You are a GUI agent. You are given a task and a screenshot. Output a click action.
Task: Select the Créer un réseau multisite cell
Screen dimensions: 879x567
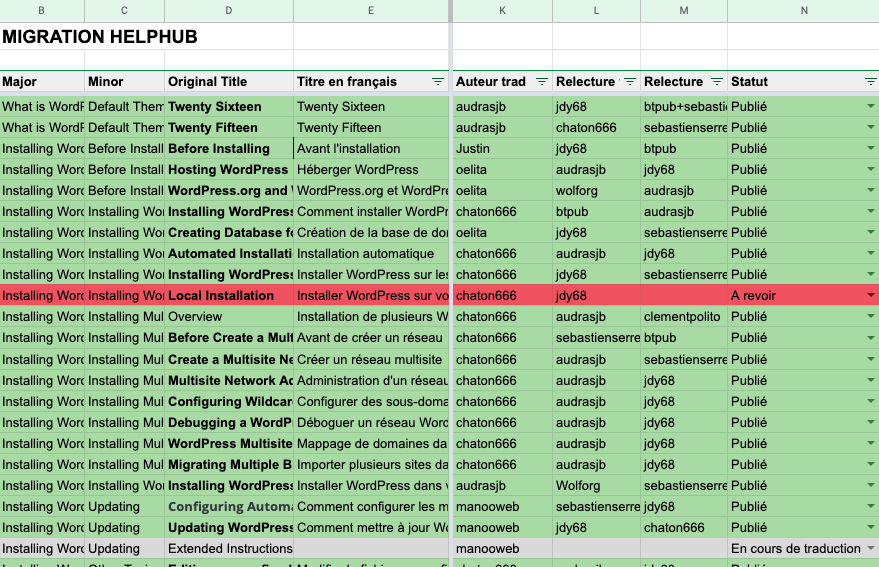pos(371,359)
